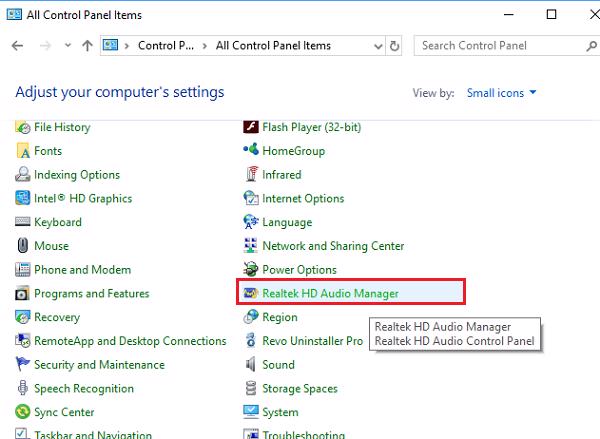Image resolution: width=600 pixels, height=439 pixels.
Task: Click the Region globe icon
Action: (251, 317)
